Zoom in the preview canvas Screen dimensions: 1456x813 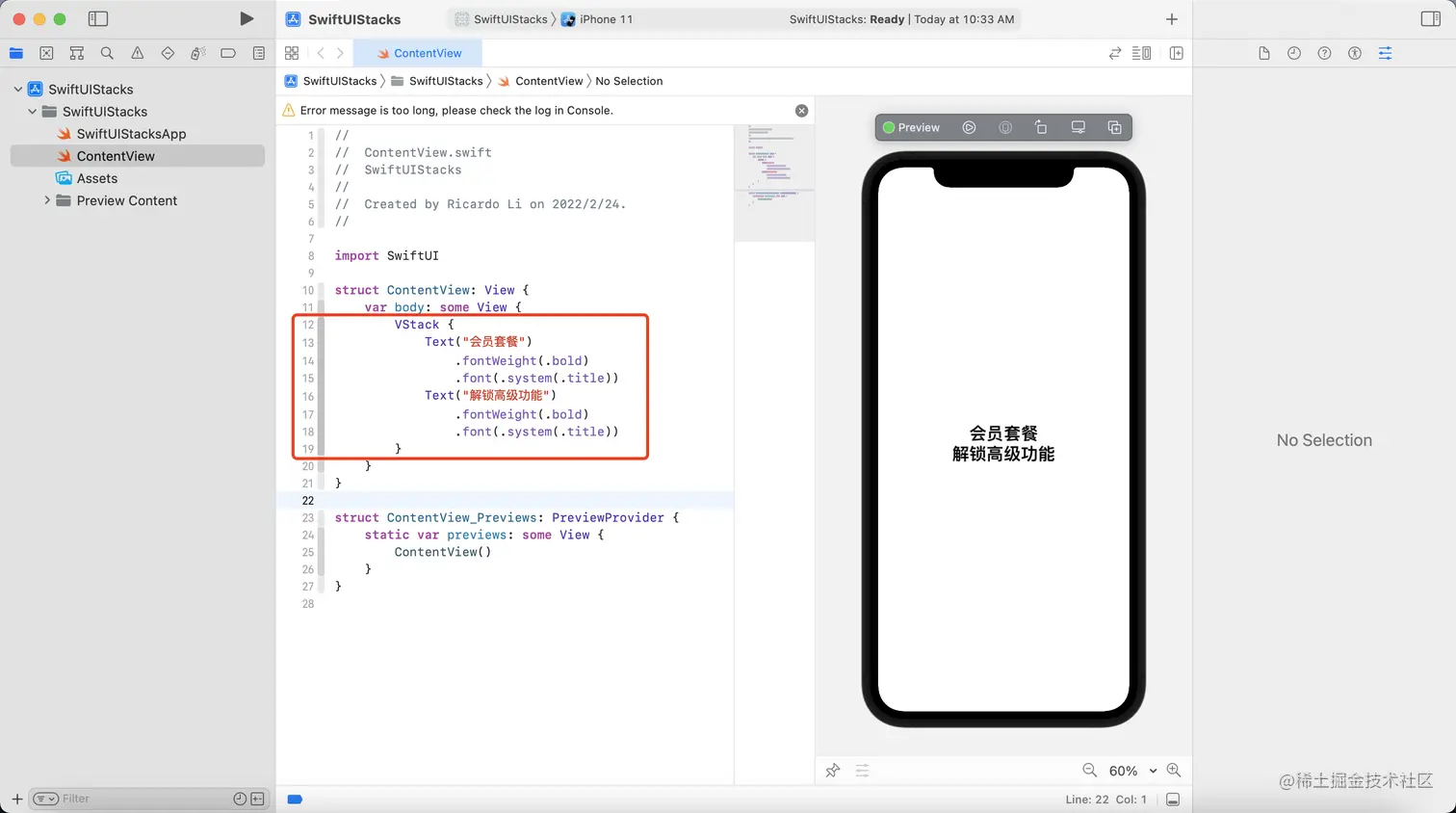point(1173,770)
